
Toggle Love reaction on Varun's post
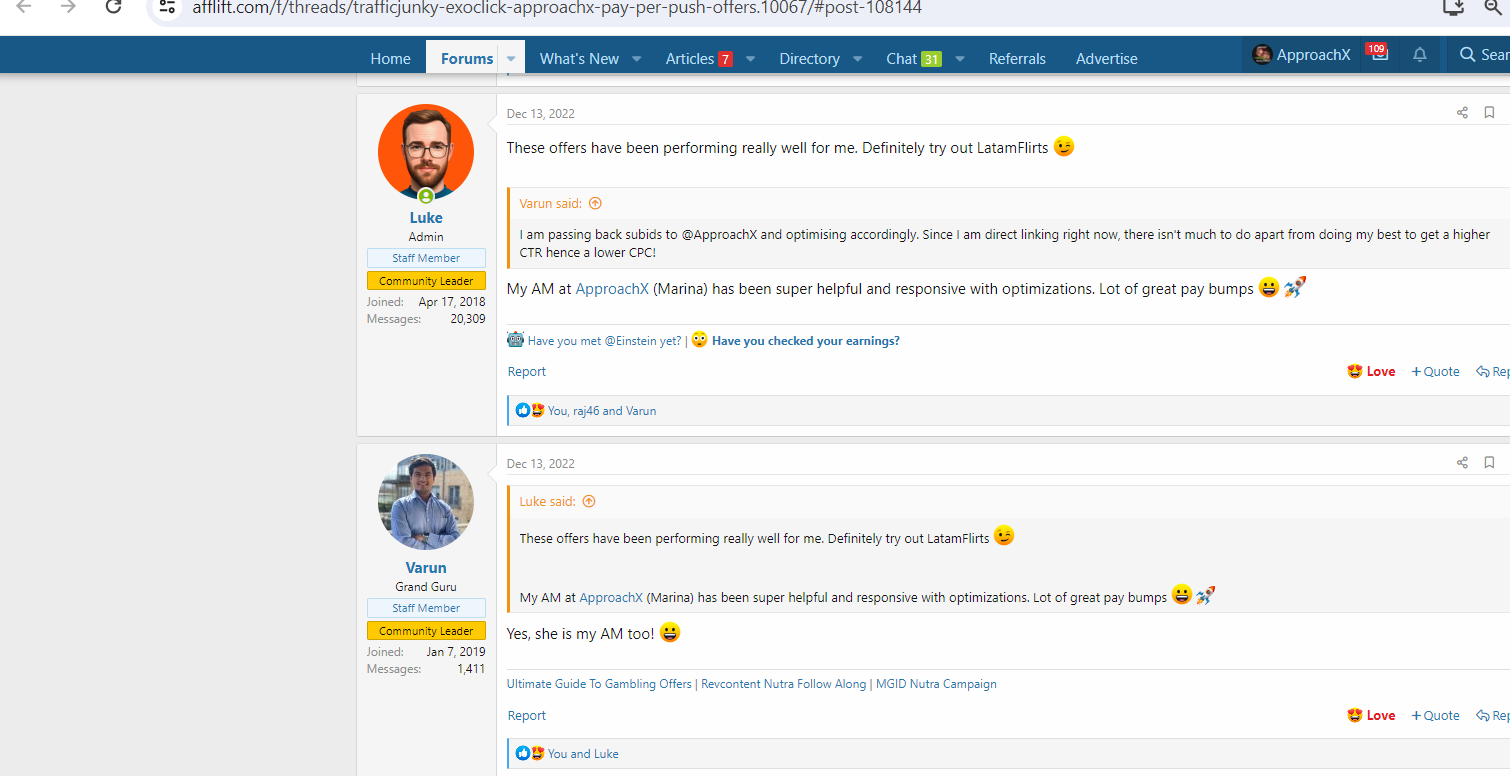point(1371,715)
